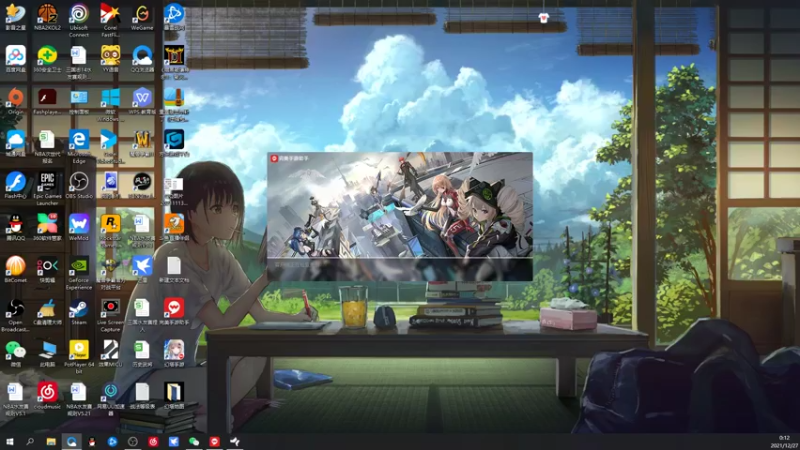Open the QQ penguin taskbar icon
The image size is (800, 450).
click(92, 441)
